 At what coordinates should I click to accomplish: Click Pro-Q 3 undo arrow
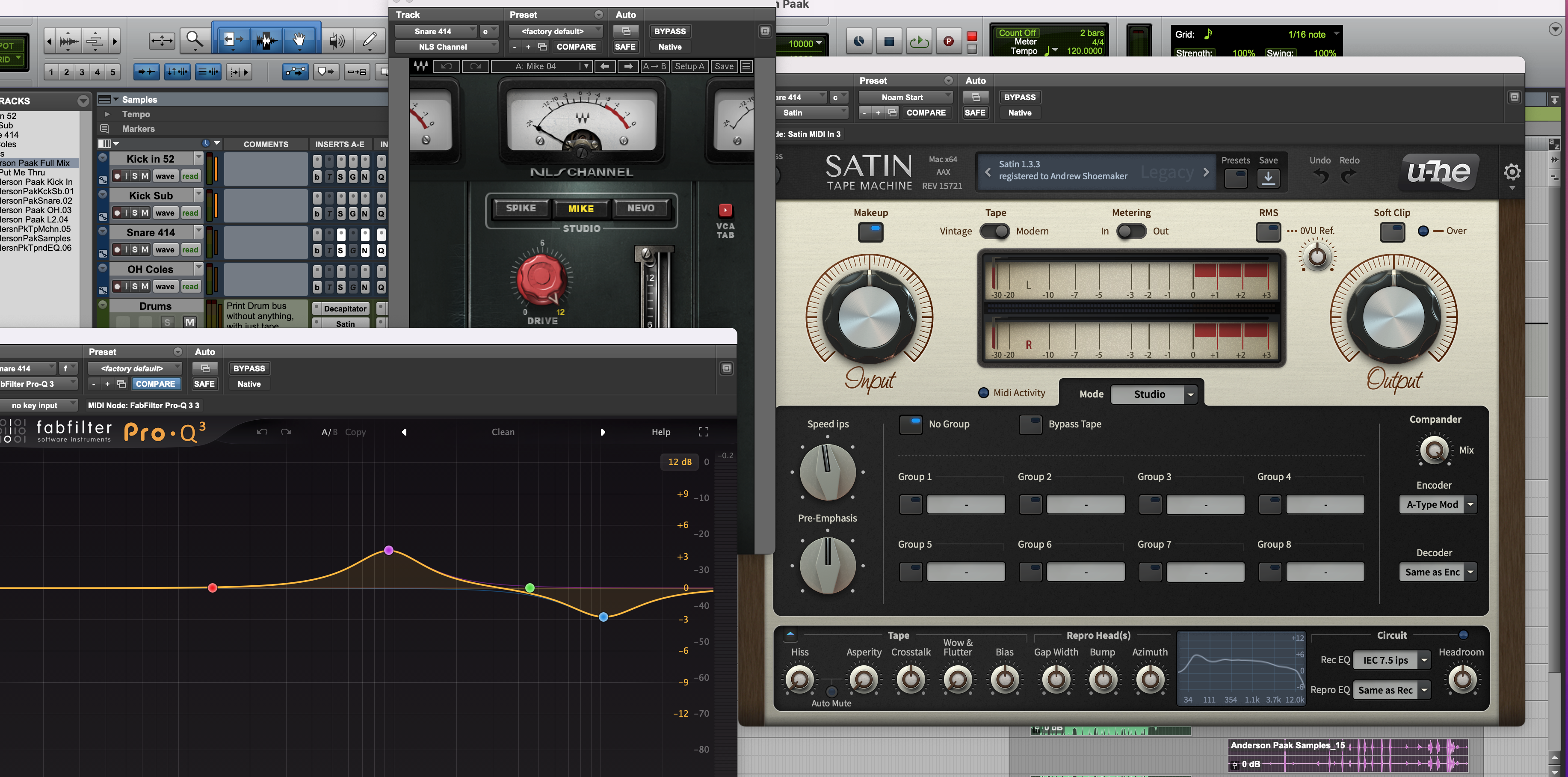click(262, 432)
